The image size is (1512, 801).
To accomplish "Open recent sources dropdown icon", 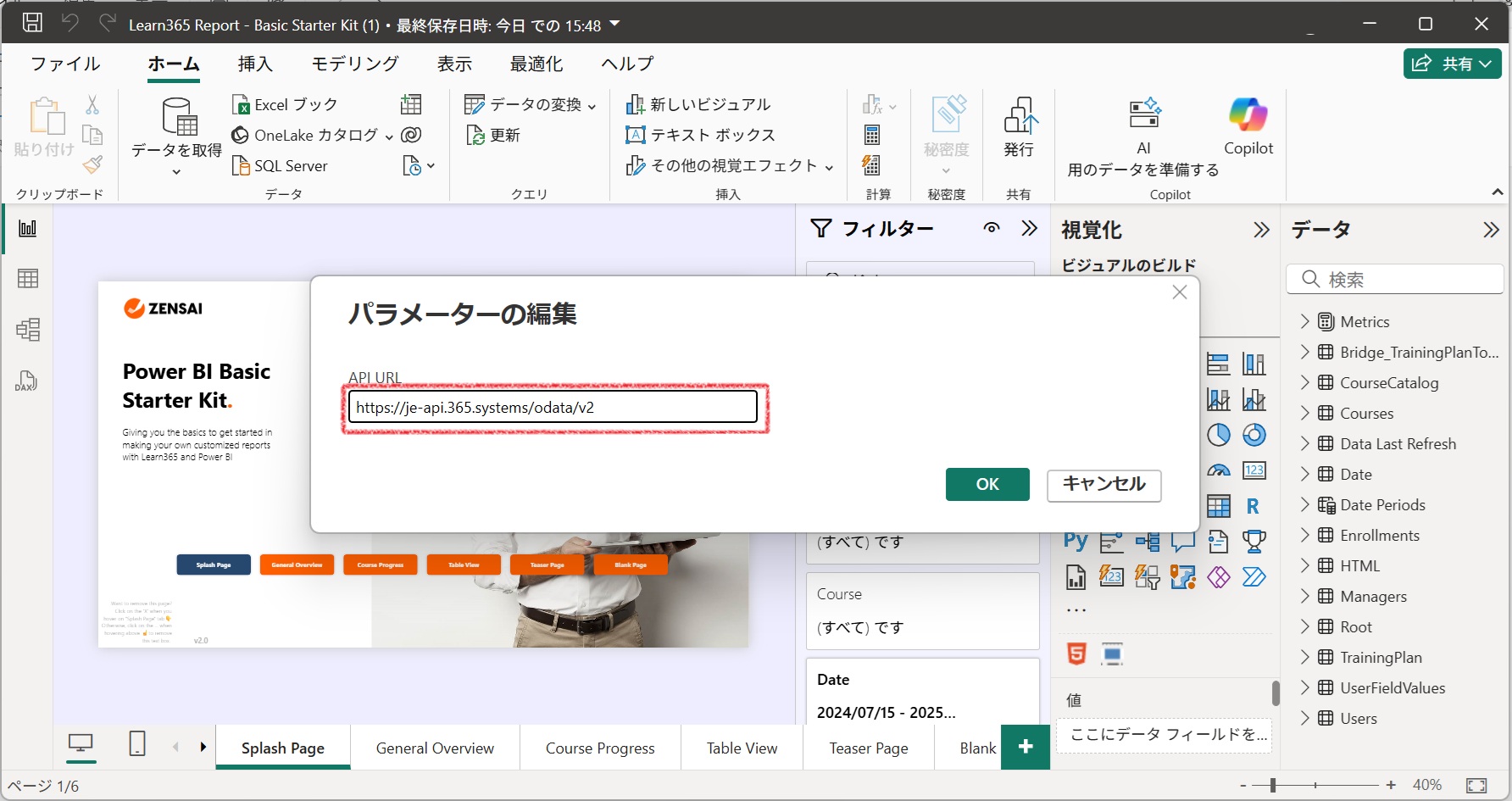I will (419, 165).
